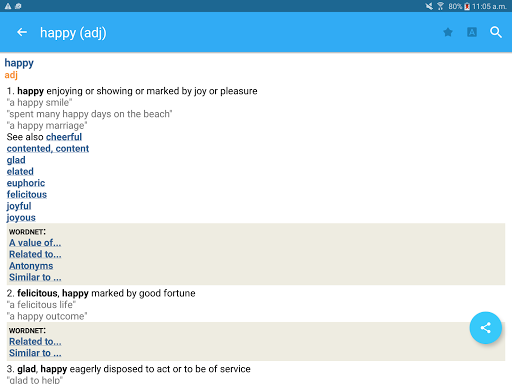Add happy to favorites with star icon

coord(448,32)
